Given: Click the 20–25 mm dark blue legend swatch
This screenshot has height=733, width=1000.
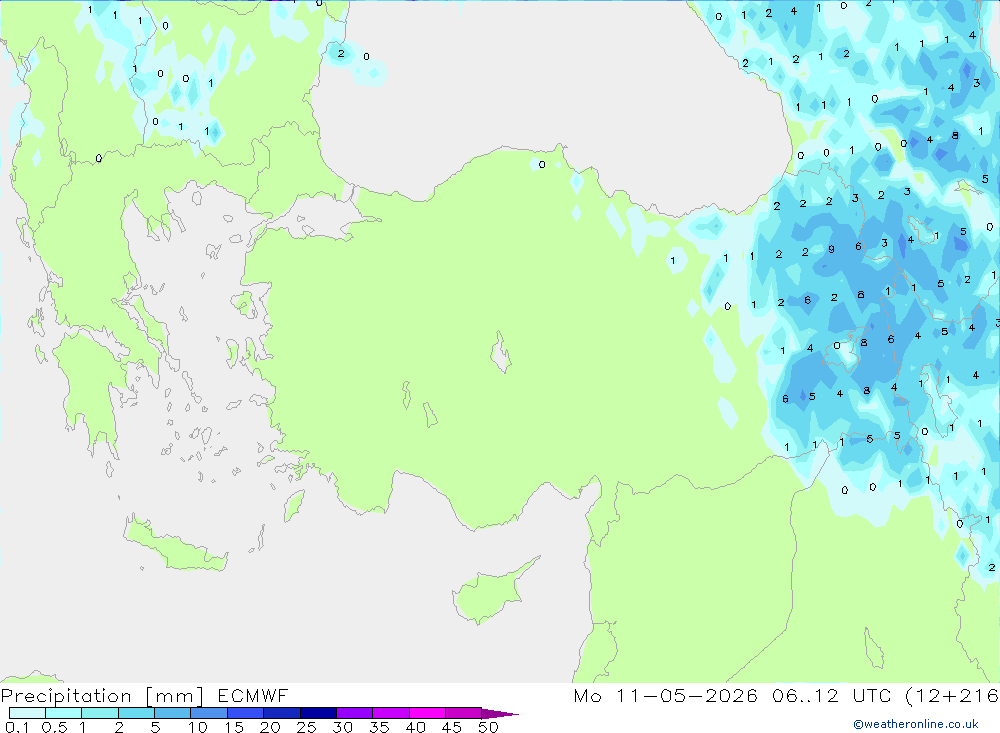Looking at the screenshot, I should [282, 713].
